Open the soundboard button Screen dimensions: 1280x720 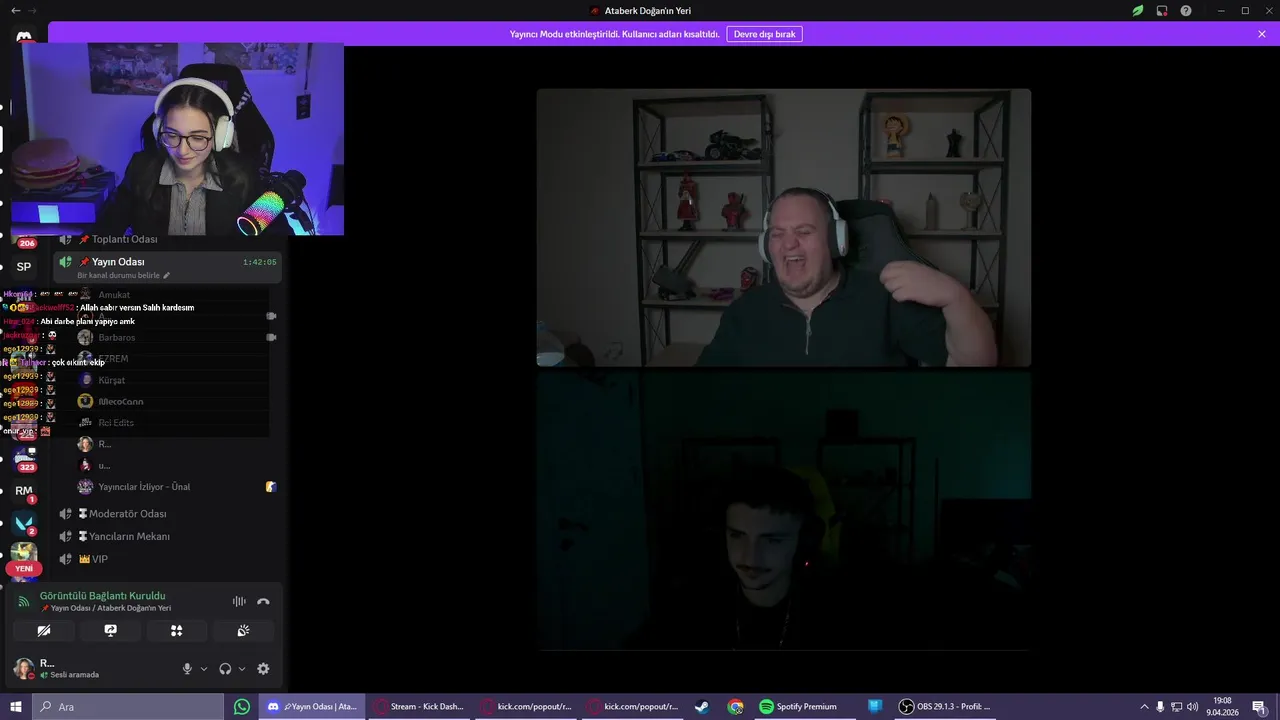point(243,631)
